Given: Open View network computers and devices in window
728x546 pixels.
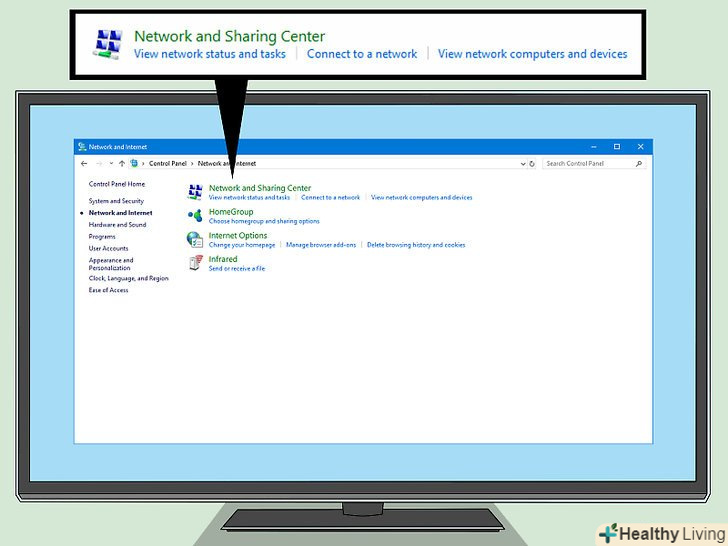Looking at the screenshot, I should point(422,197).
